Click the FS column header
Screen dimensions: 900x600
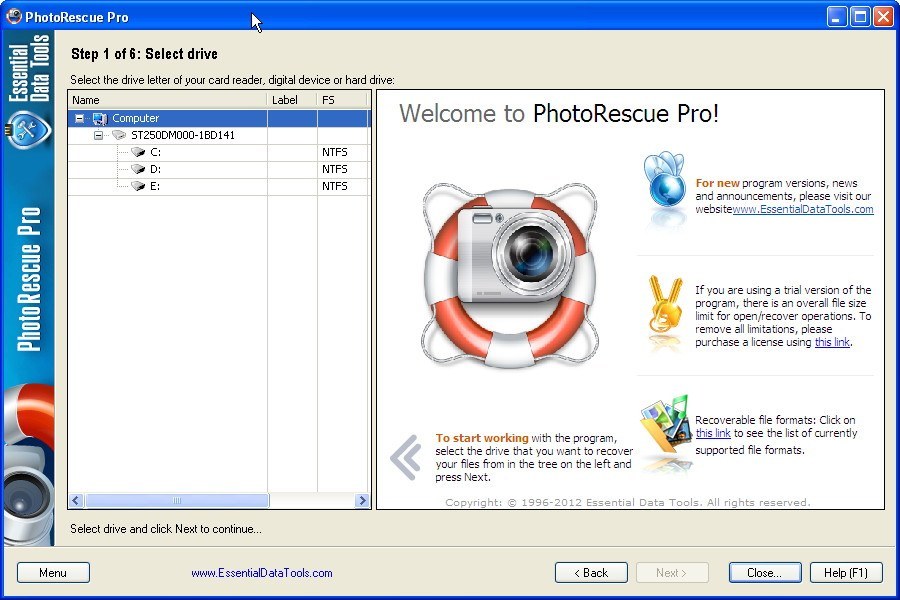pyautogui.click(x=342, y=100)
